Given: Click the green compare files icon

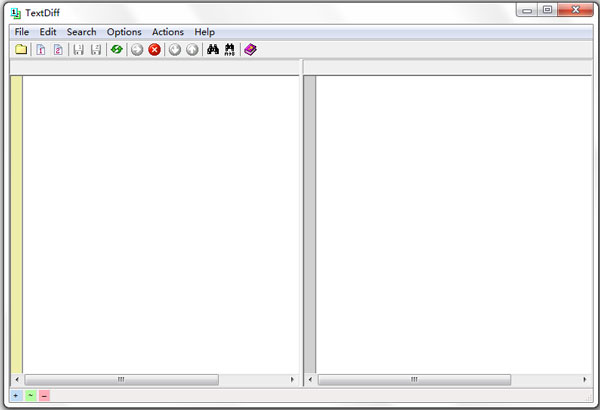Looking at the screenshot, I should click(x=117, y=50).
